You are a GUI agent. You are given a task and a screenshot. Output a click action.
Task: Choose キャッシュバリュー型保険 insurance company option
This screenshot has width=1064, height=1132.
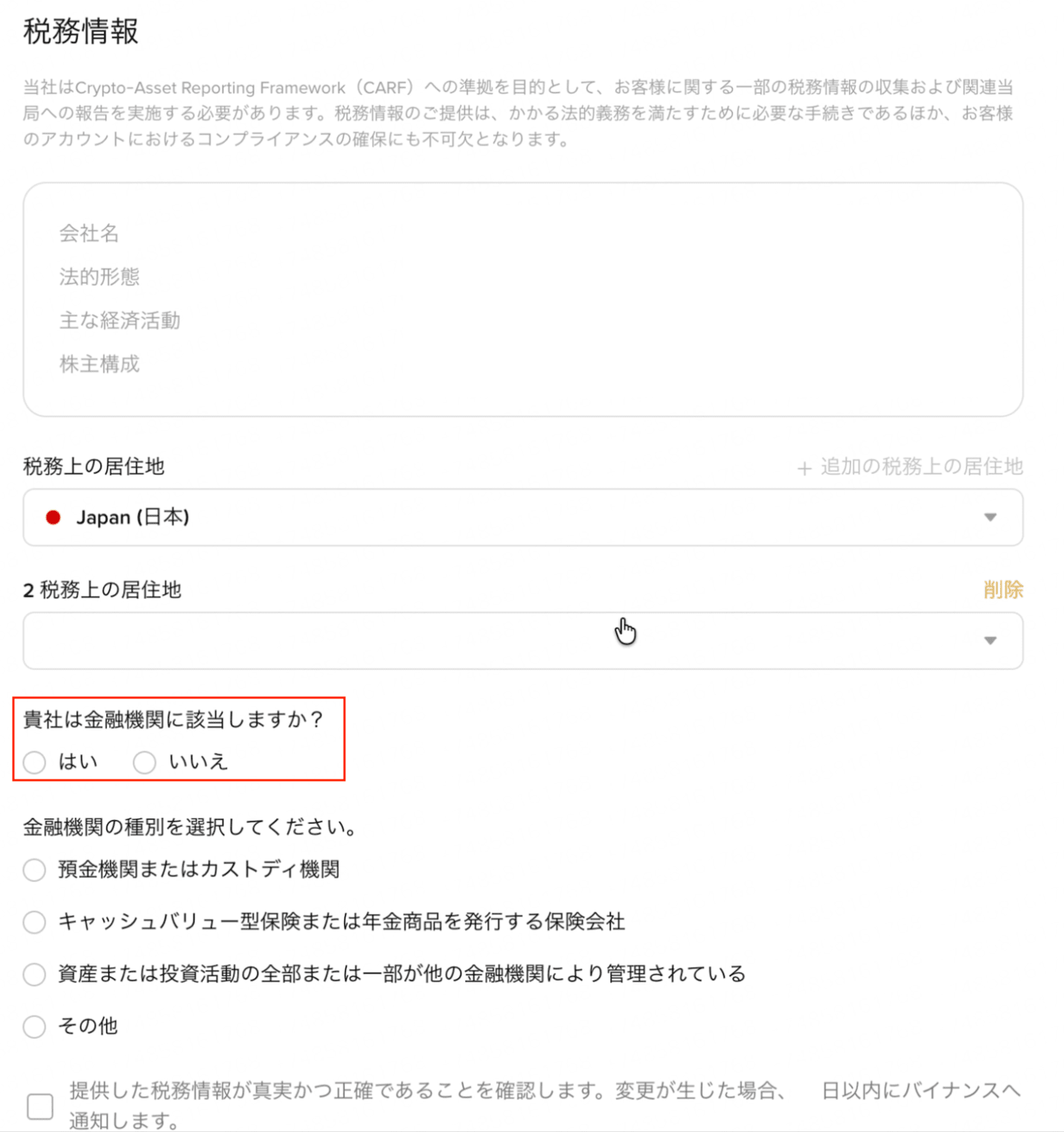[34, 922]
